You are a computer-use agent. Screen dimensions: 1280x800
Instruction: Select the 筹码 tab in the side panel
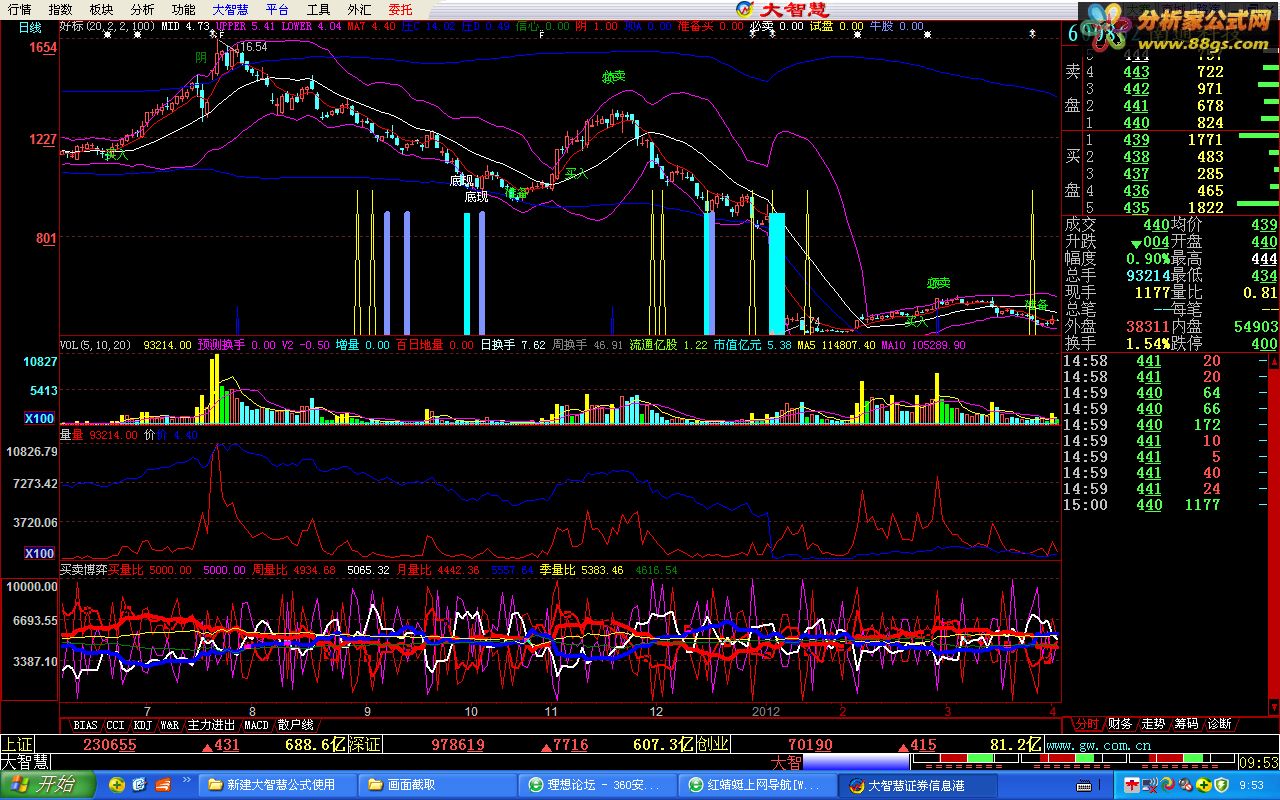pyautogui.click(x=1186, y=724)
